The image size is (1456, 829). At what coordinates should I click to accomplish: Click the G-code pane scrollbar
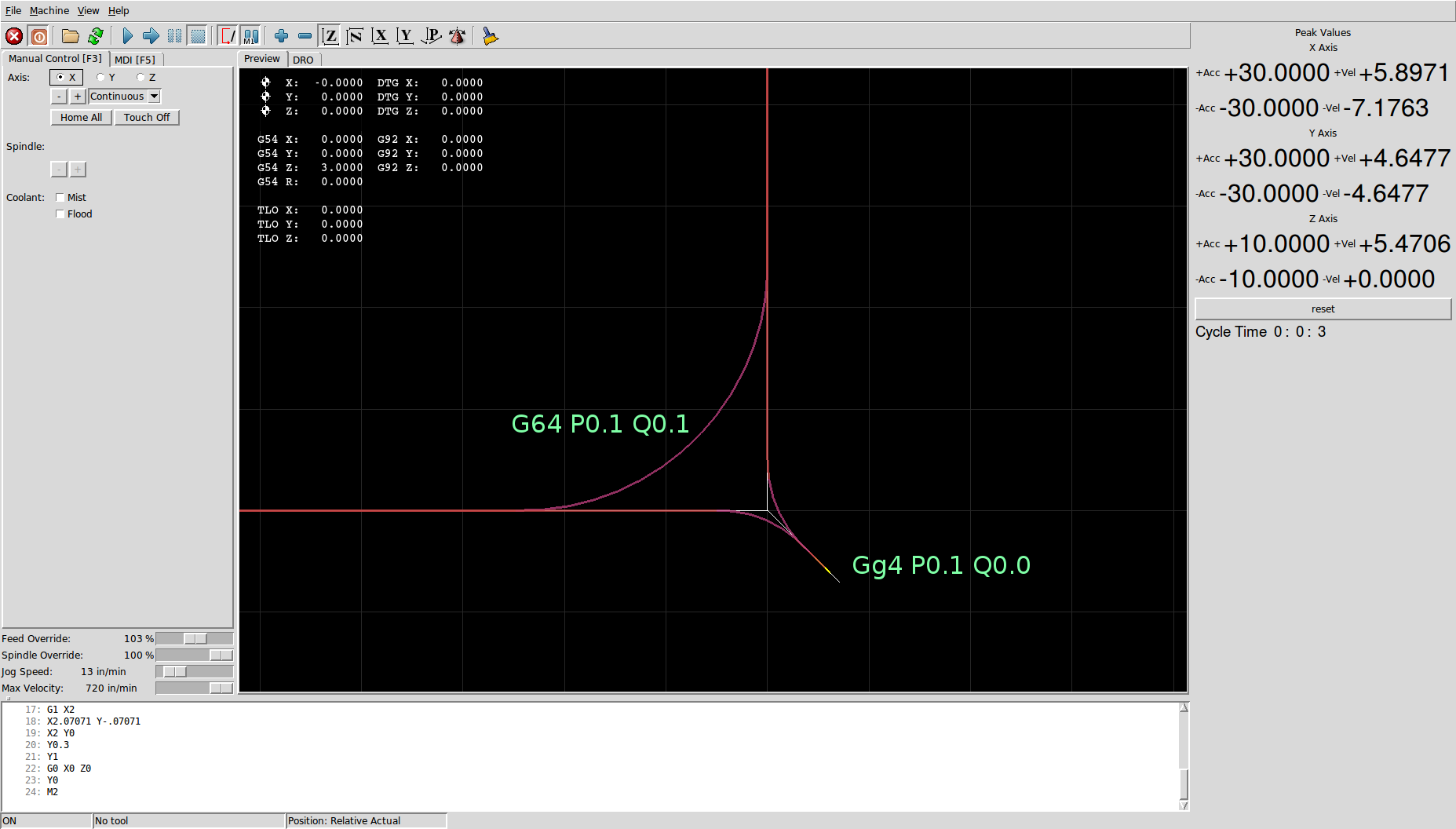click(x=1184, y=757)
